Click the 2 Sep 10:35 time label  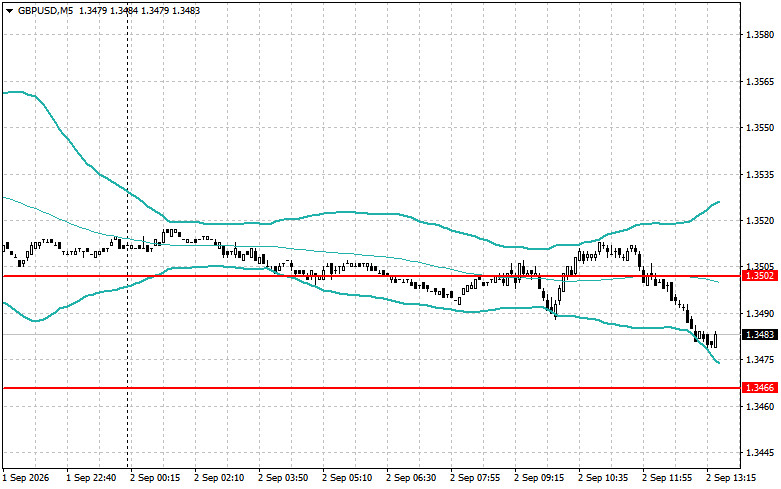coord(603,478)
